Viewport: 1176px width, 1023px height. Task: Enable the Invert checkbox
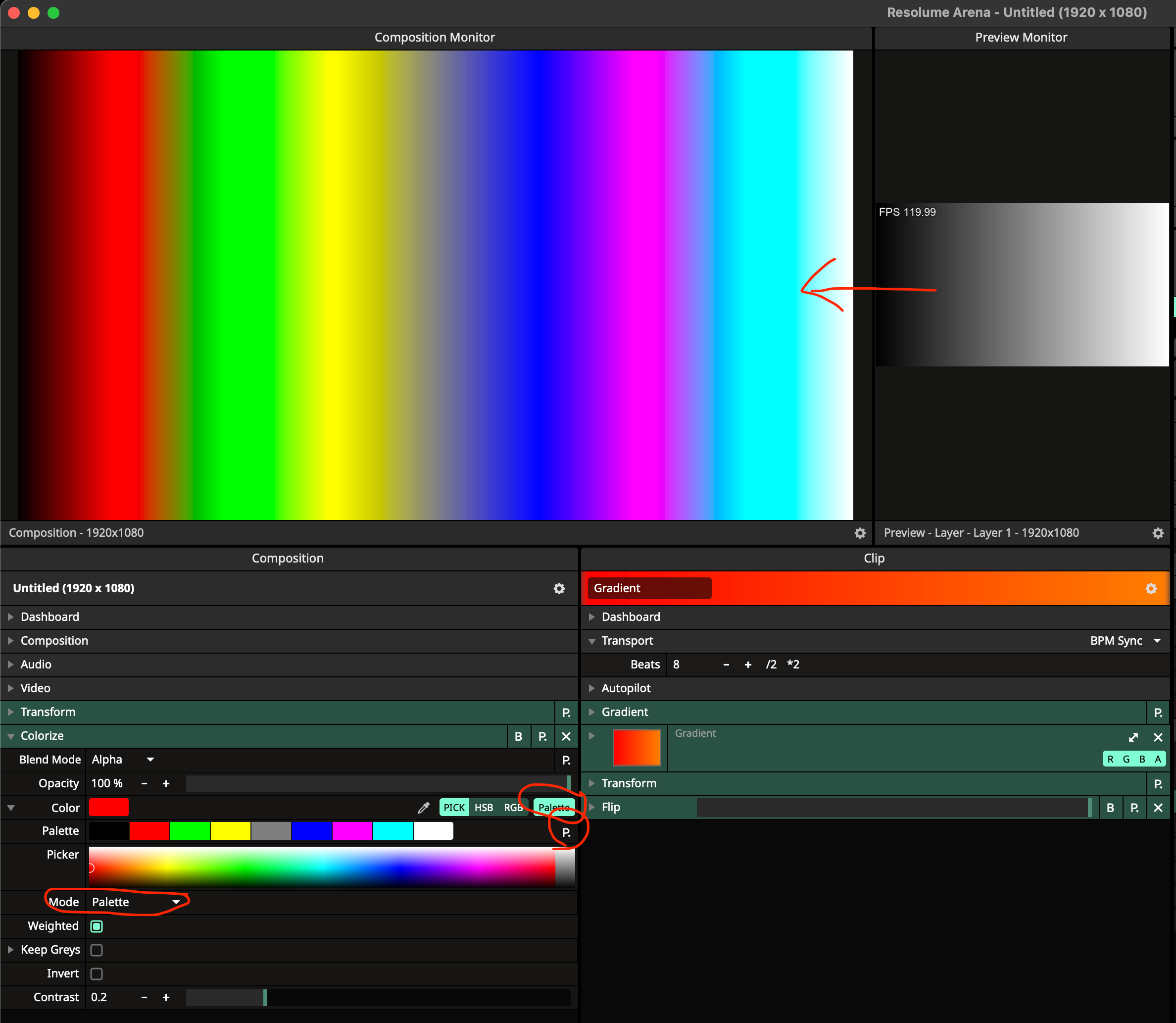[97, 973]
